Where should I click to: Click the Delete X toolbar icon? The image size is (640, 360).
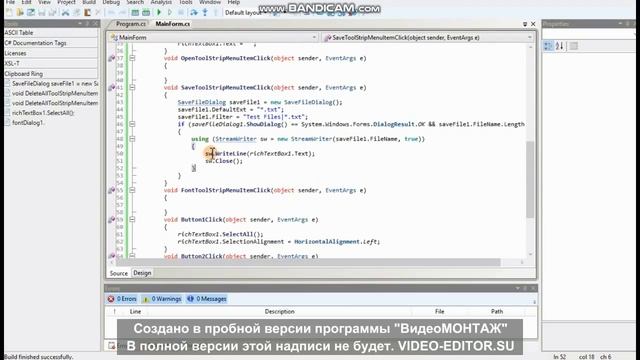(98, 13)
